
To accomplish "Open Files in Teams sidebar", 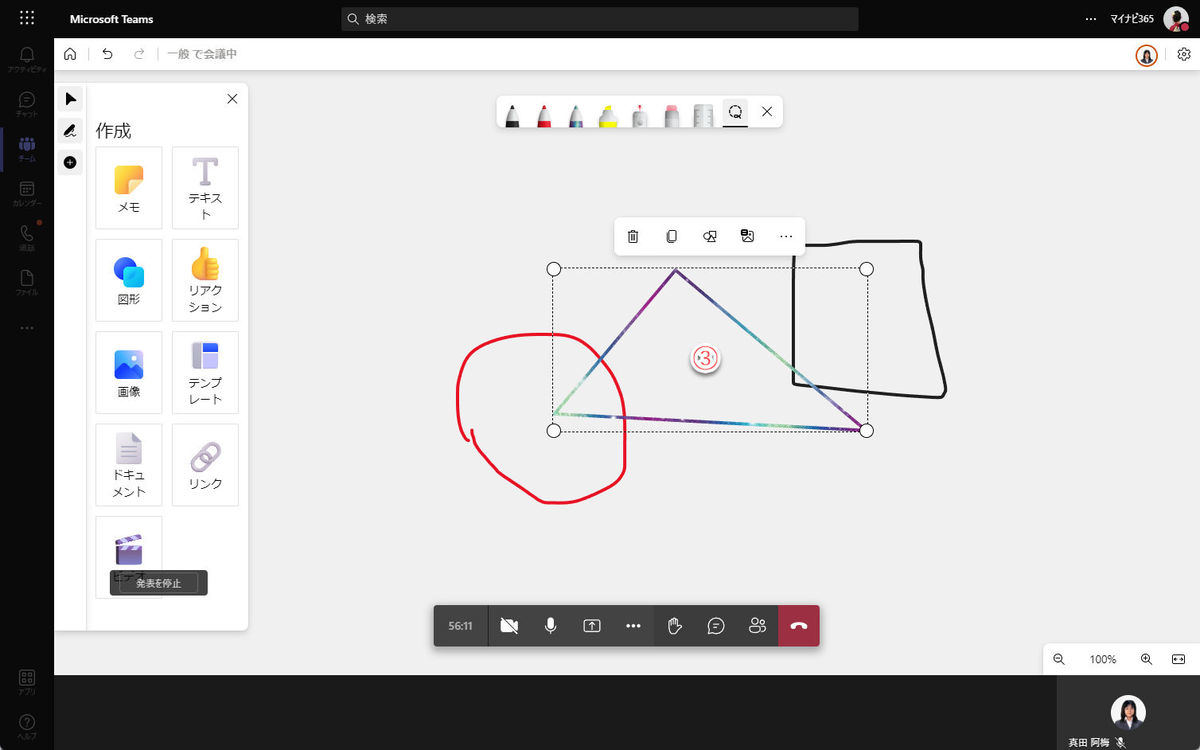I will tap(27, 282).
